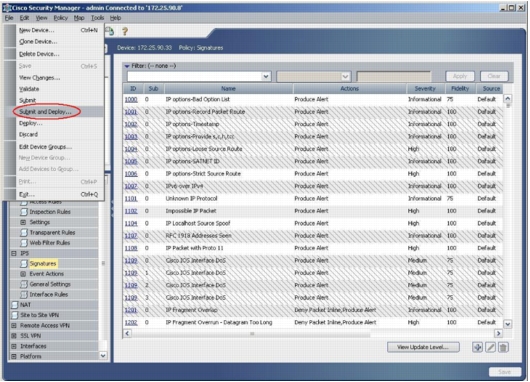The width and height of the screenshot is (530, 382).
Task: Click the table scroll up arrow
Action: point(507,99)
